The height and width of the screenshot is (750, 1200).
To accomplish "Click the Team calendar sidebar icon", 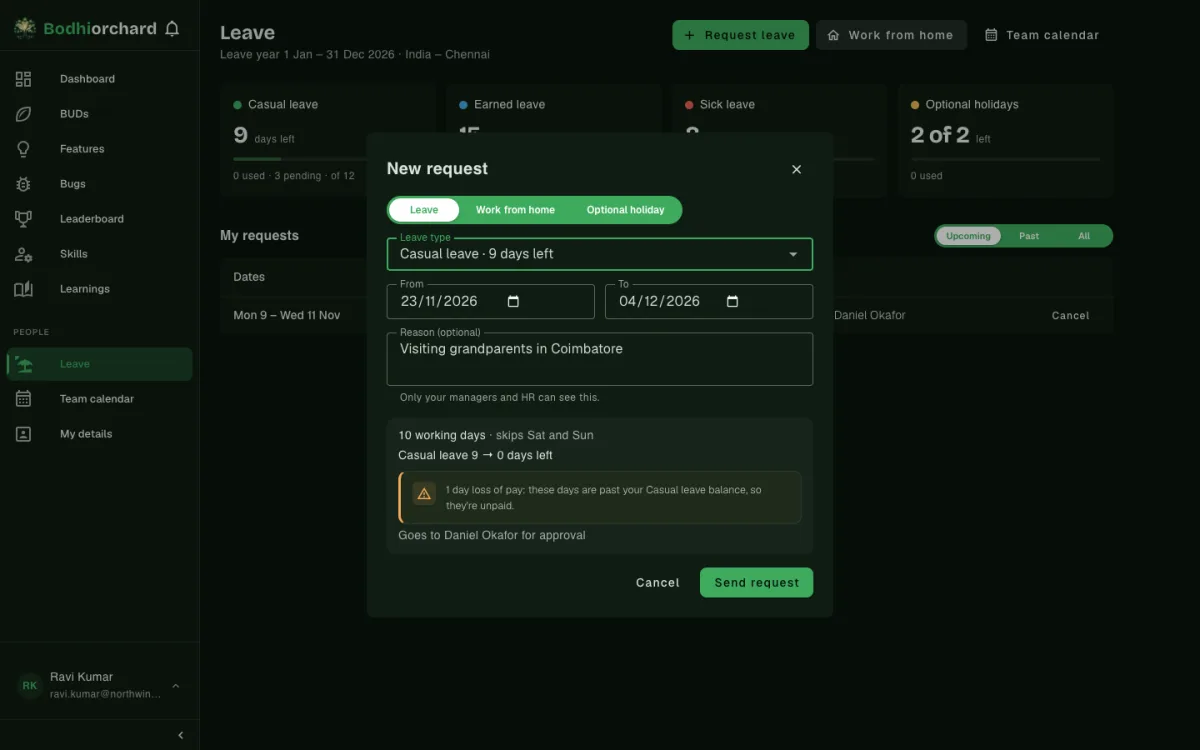I will click(23, 399).
